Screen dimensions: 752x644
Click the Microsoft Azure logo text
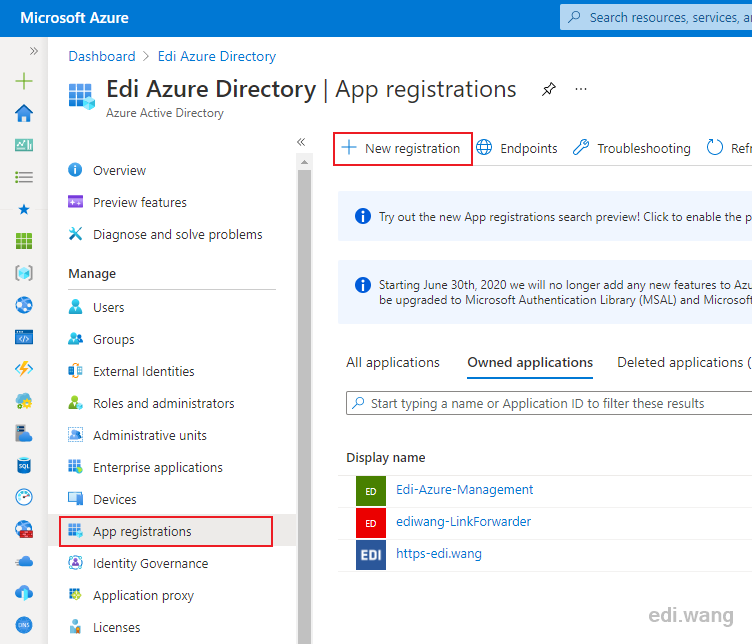(x=74, y=18)
